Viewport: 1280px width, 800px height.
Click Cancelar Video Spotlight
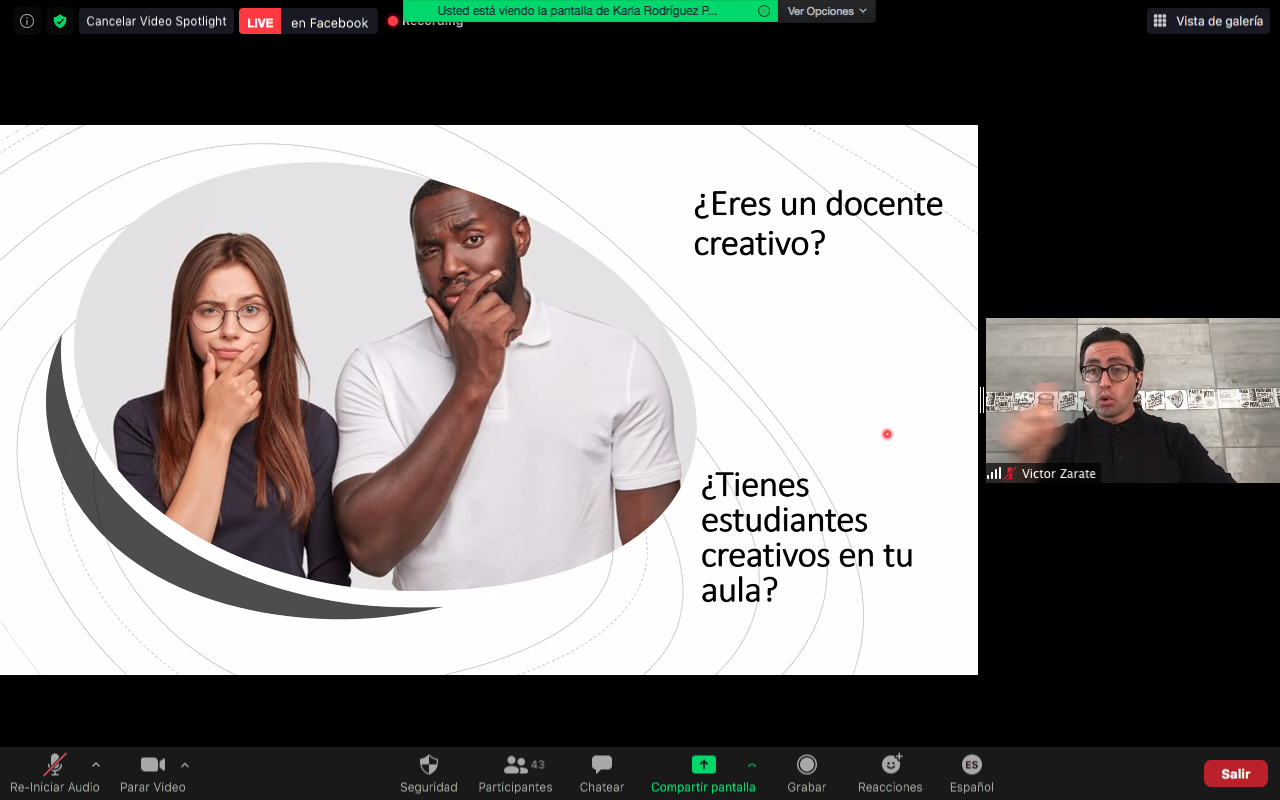(156, 21)
